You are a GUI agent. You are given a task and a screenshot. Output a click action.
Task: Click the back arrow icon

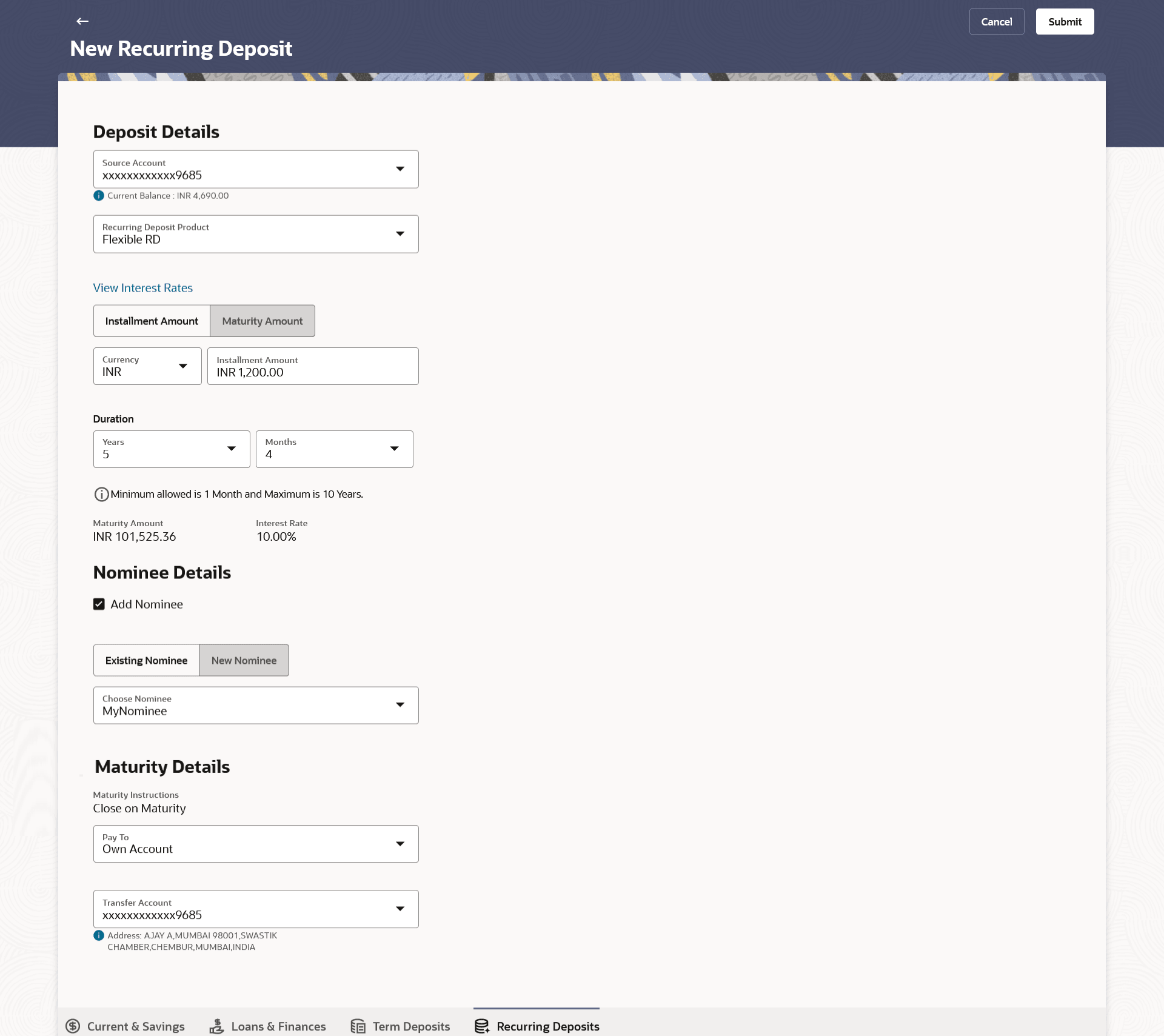coord(82,21)
